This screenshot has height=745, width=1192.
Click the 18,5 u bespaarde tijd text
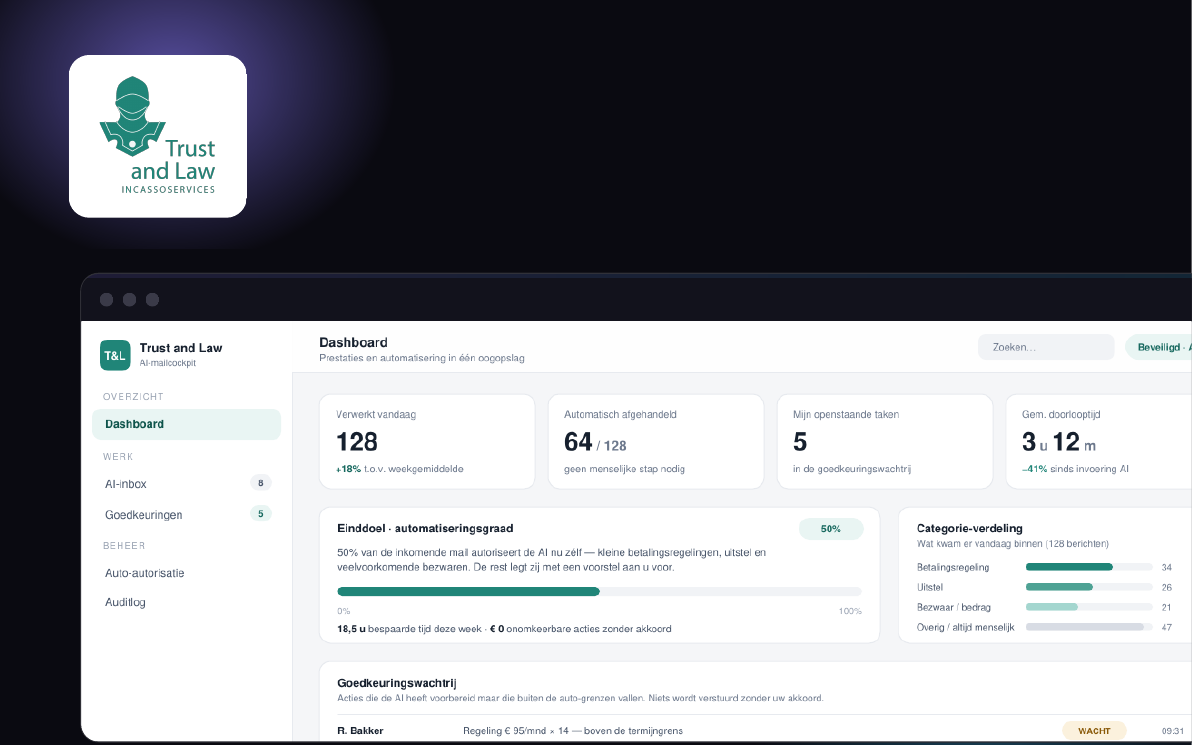pos(410,629)
